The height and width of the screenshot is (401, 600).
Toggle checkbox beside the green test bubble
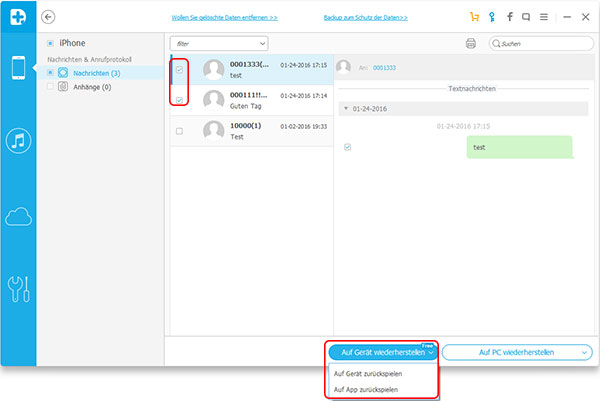[347, 147]
